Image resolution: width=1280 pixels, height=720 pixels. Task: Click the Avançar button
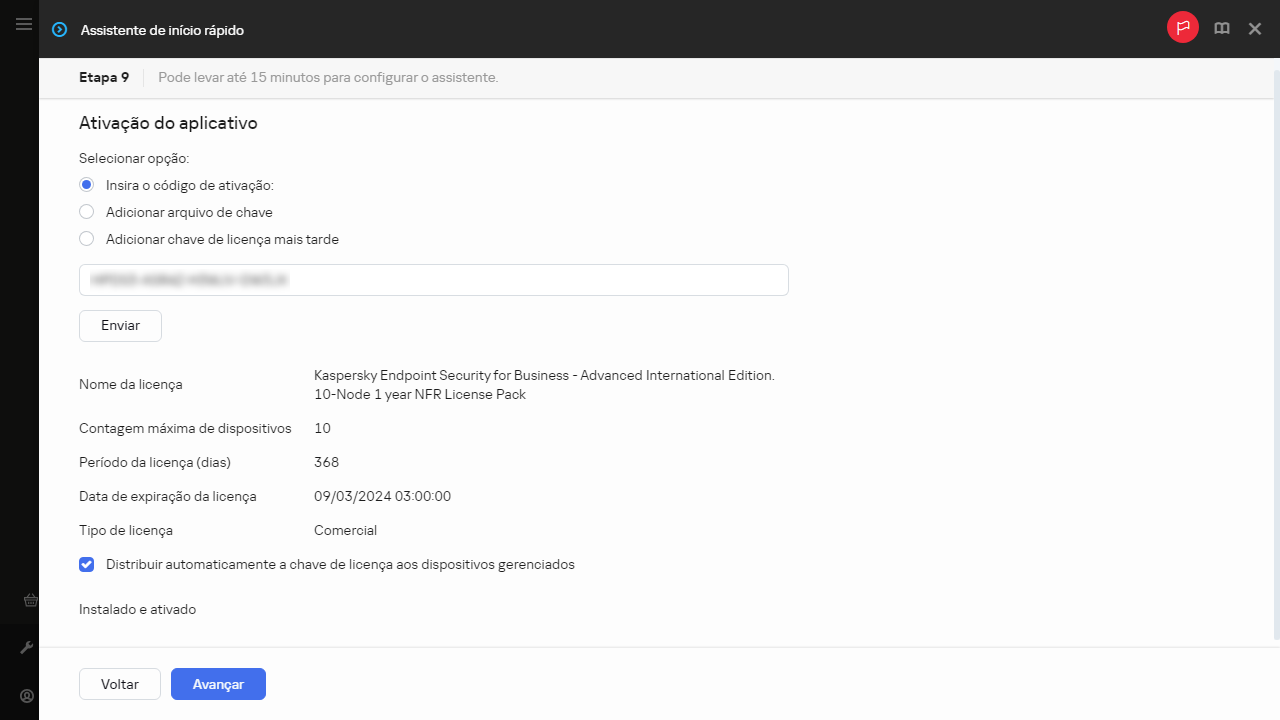pyautogui.click(x=218, y=684)
